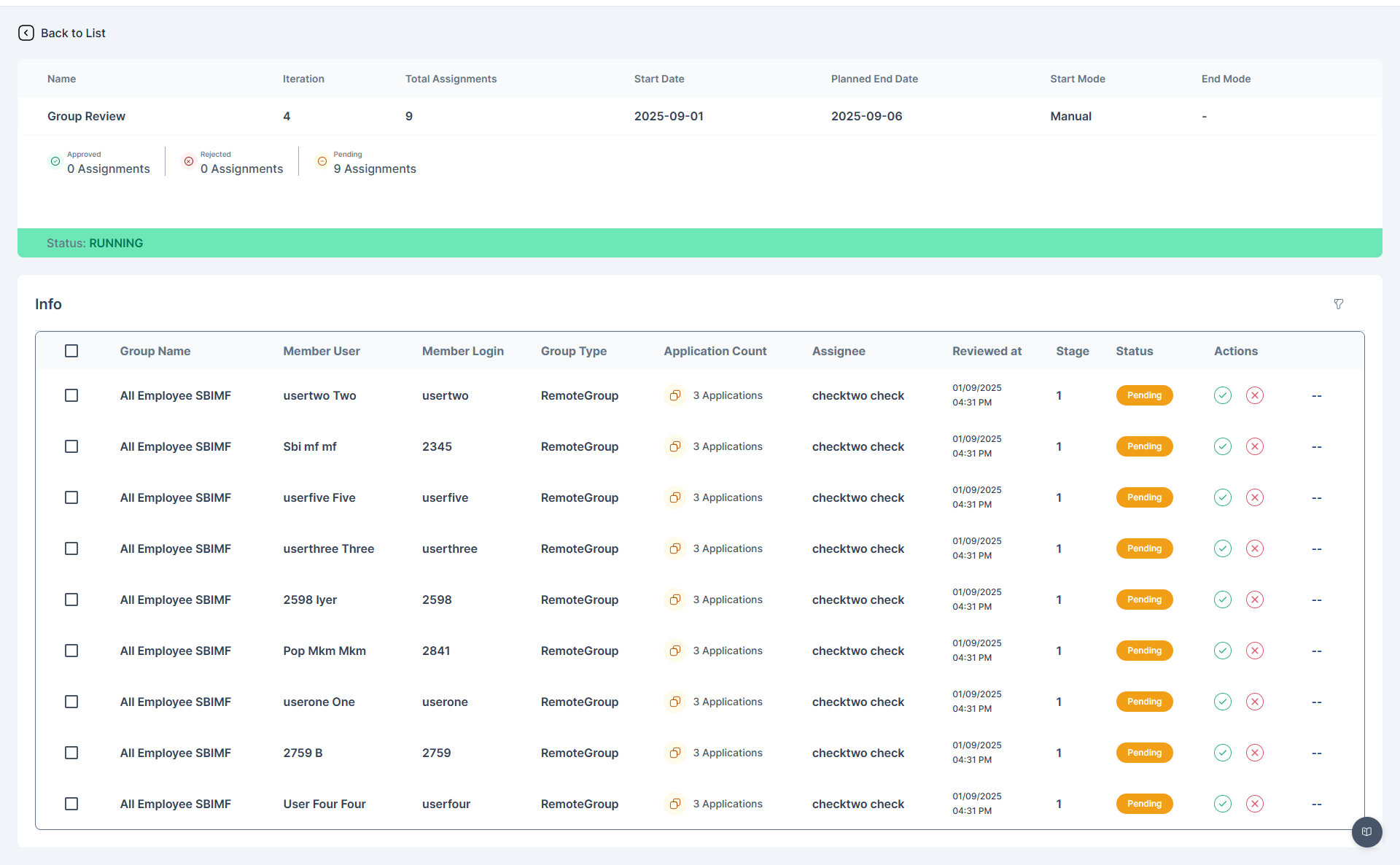
Task: Click the Pending badge for 2759 B row
Action: point(1145,753)
